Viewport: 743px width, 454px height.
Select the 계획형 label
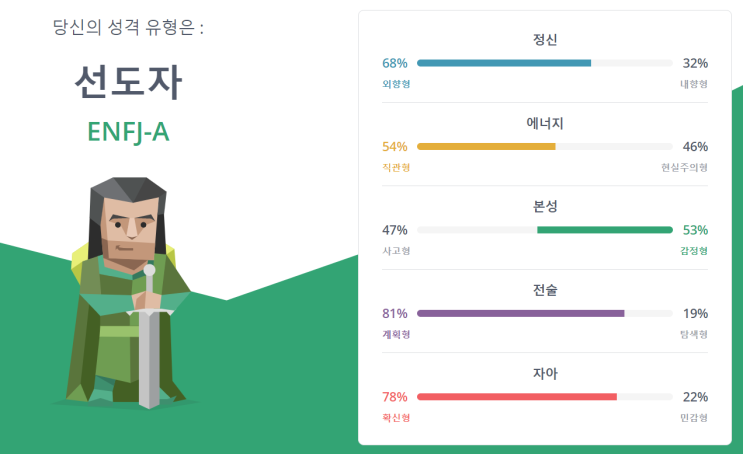point(396,334)
